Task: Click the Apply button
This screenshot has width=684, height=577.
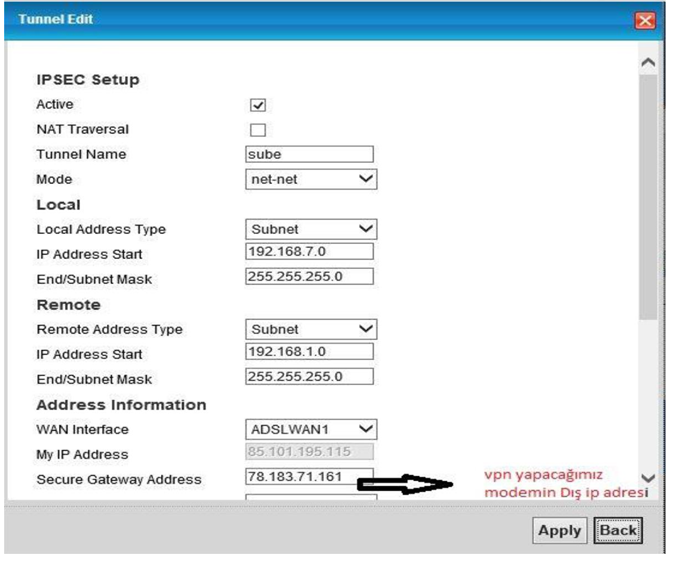Action: pyautogui.click(x=560, y=530)
